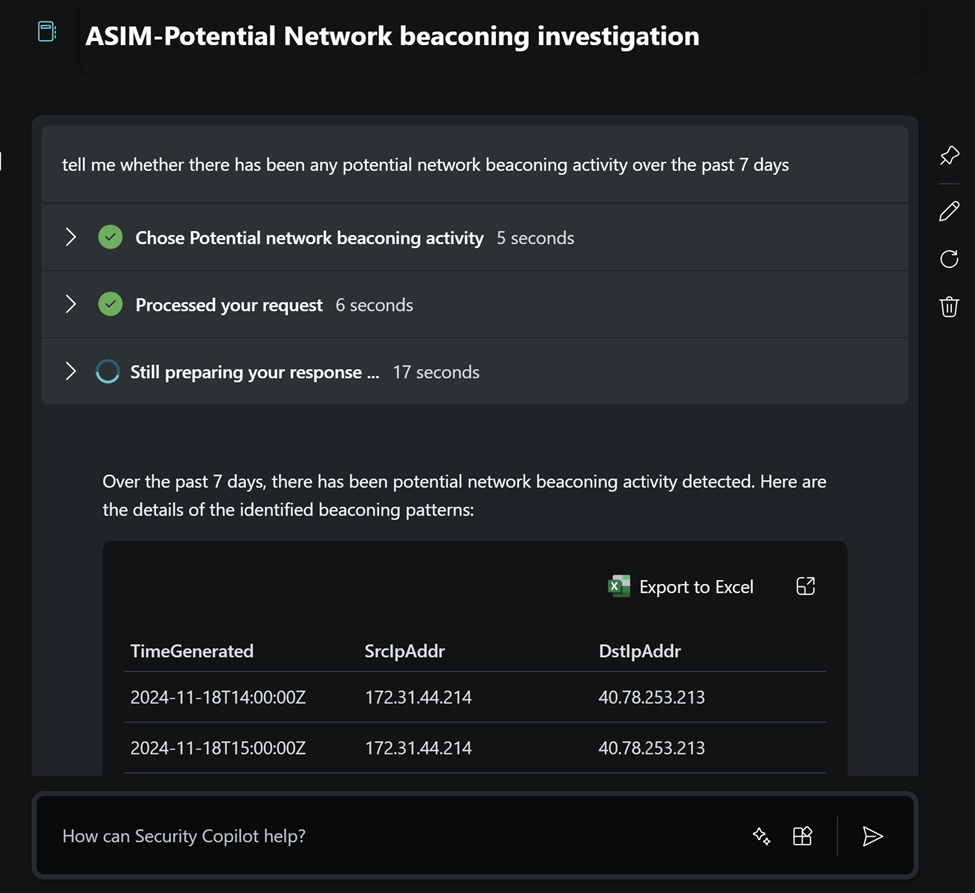This screenshot has width=975, height=893.
Task: Edit the prompt using the pencil icon
Action: [949, 211]
